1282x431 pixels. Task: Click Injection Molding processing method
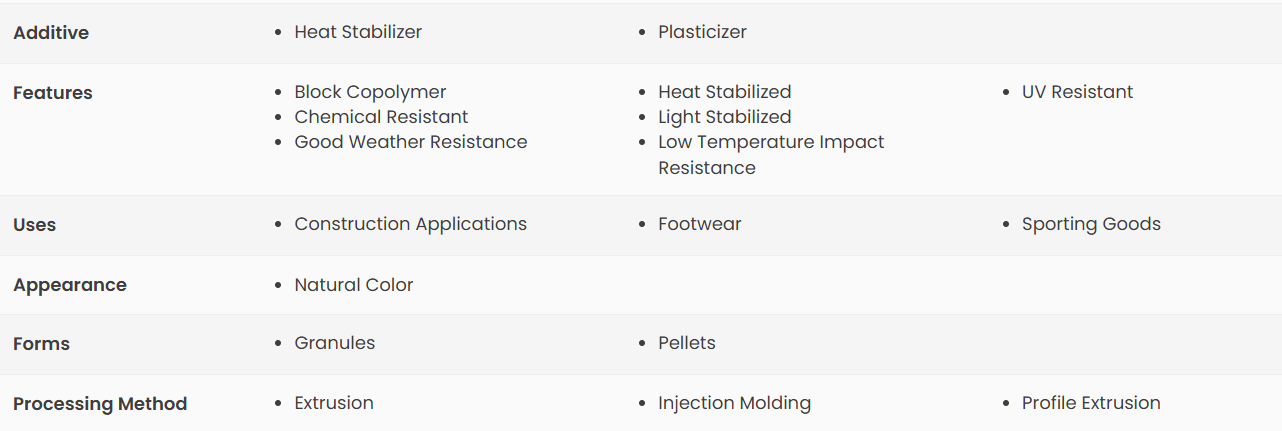point(734,403)
